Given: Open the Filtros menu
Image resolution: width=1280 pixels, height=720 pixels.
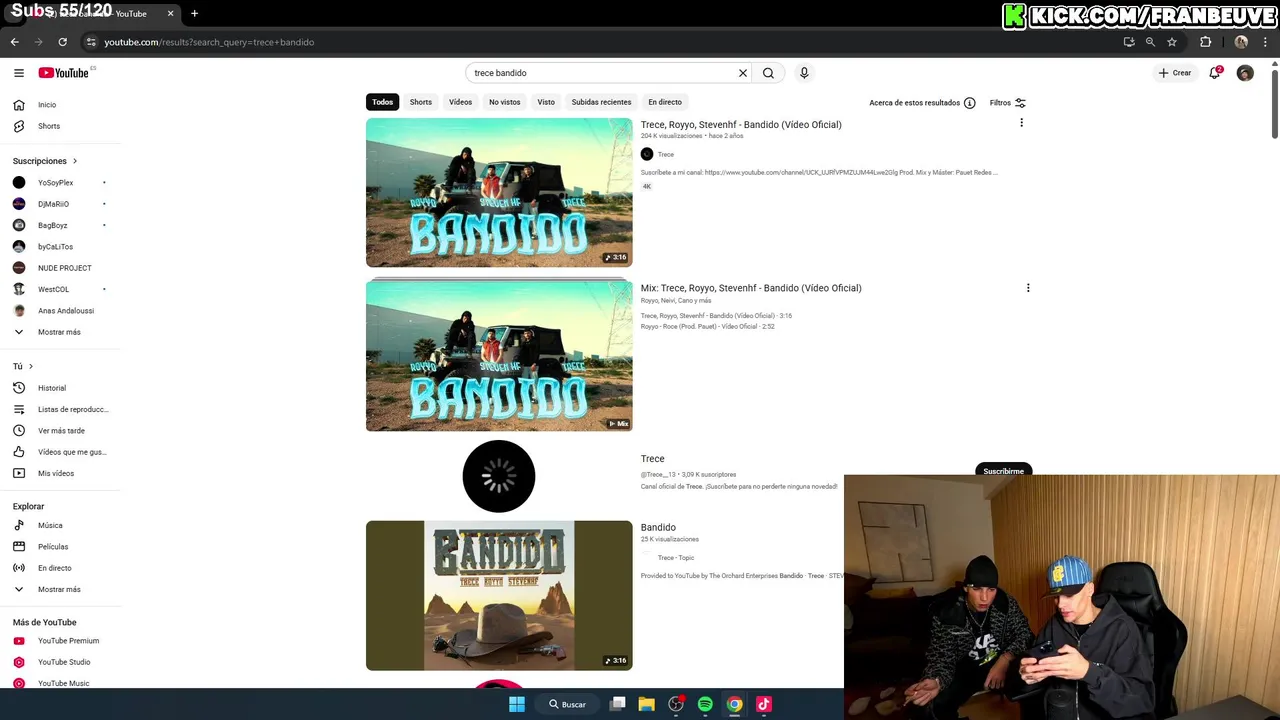Looking at the screenshot, I should coord(1008,103).
